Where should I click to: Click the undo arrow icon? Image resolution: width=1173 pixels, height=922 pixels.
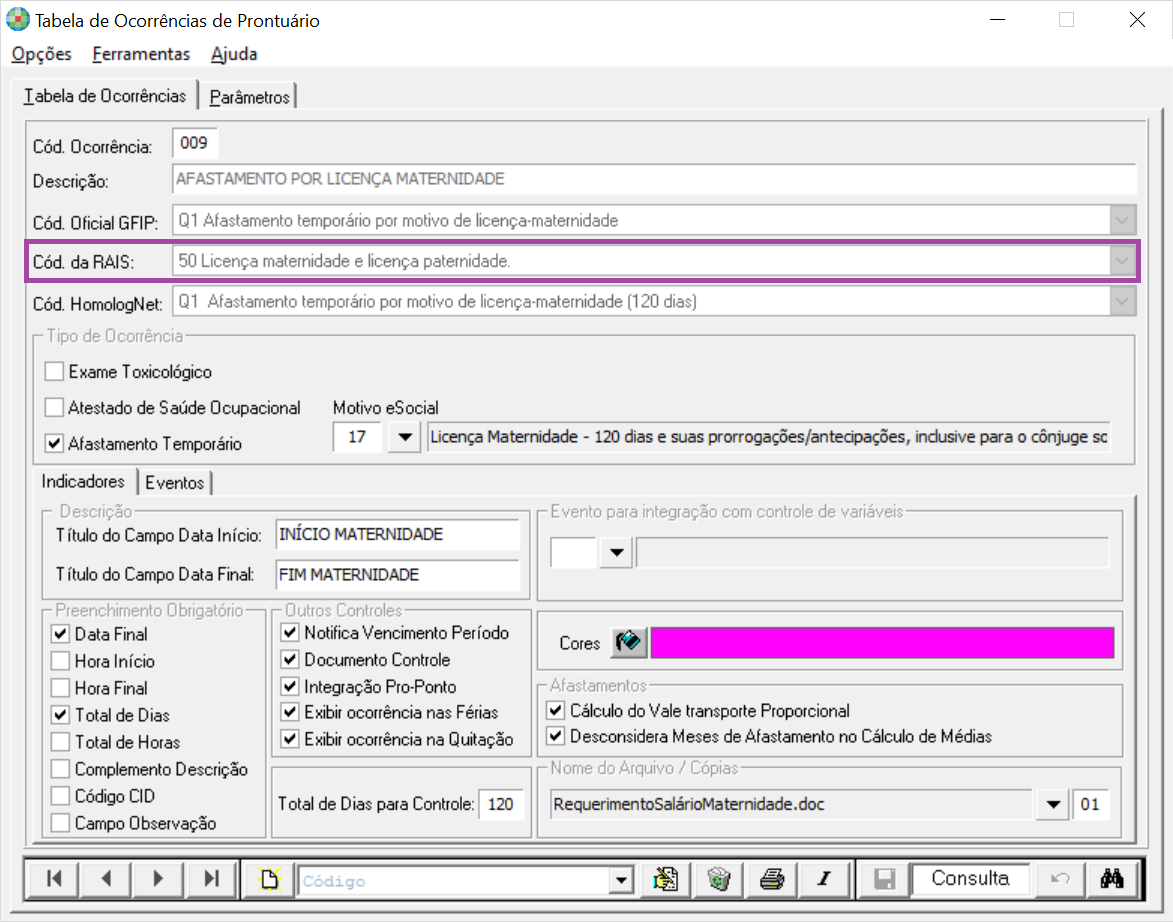point(1060,879)
